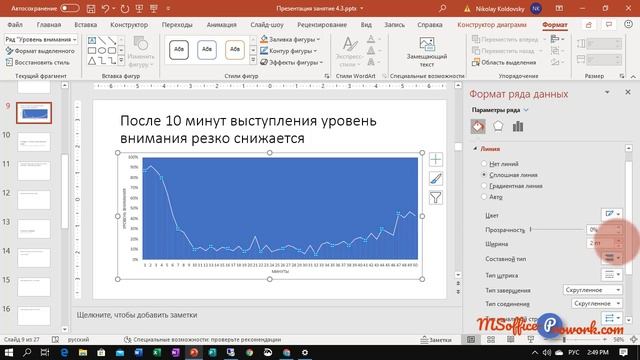The height and width of the screenshot is (360, 640).
Task: Open the chart filters funnel button
Action: click(x=436, y=198)
